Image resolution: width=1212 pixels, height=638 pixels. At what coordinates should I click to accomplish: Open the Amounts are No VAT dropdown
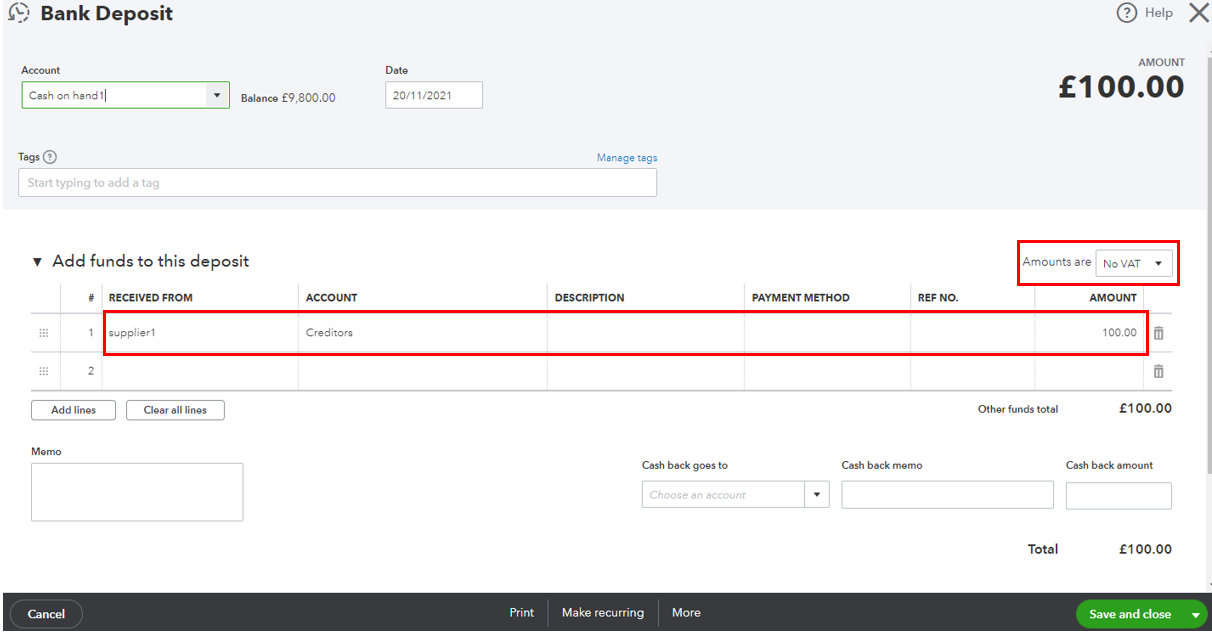pyautogui.click(x=1134, y=262)
